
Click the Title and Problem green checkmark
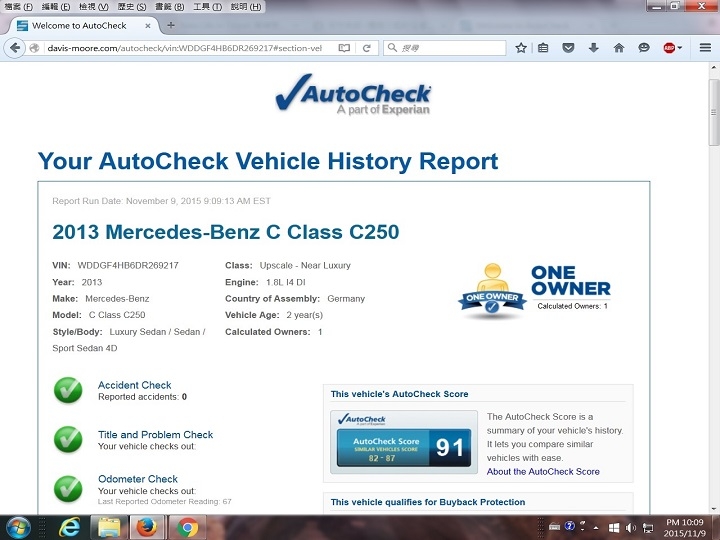click(68, 439)
